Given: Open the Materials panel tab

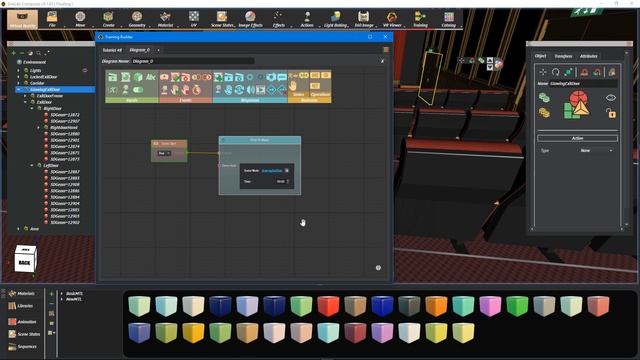Looking at the screenshot, I should pyautogui.click(x=22, y=293).
